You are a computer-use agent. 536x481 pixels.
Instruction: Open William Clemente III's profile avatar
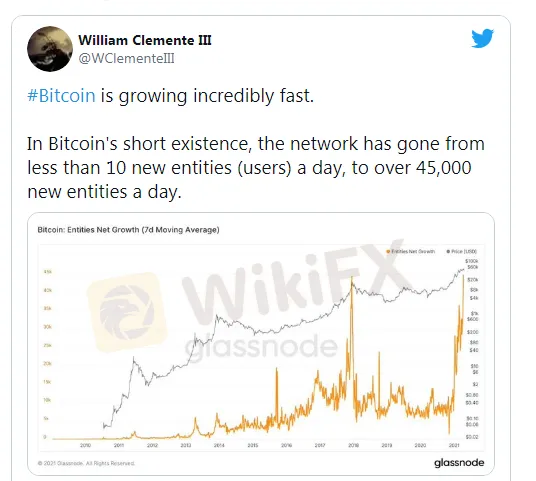point(50,49)
